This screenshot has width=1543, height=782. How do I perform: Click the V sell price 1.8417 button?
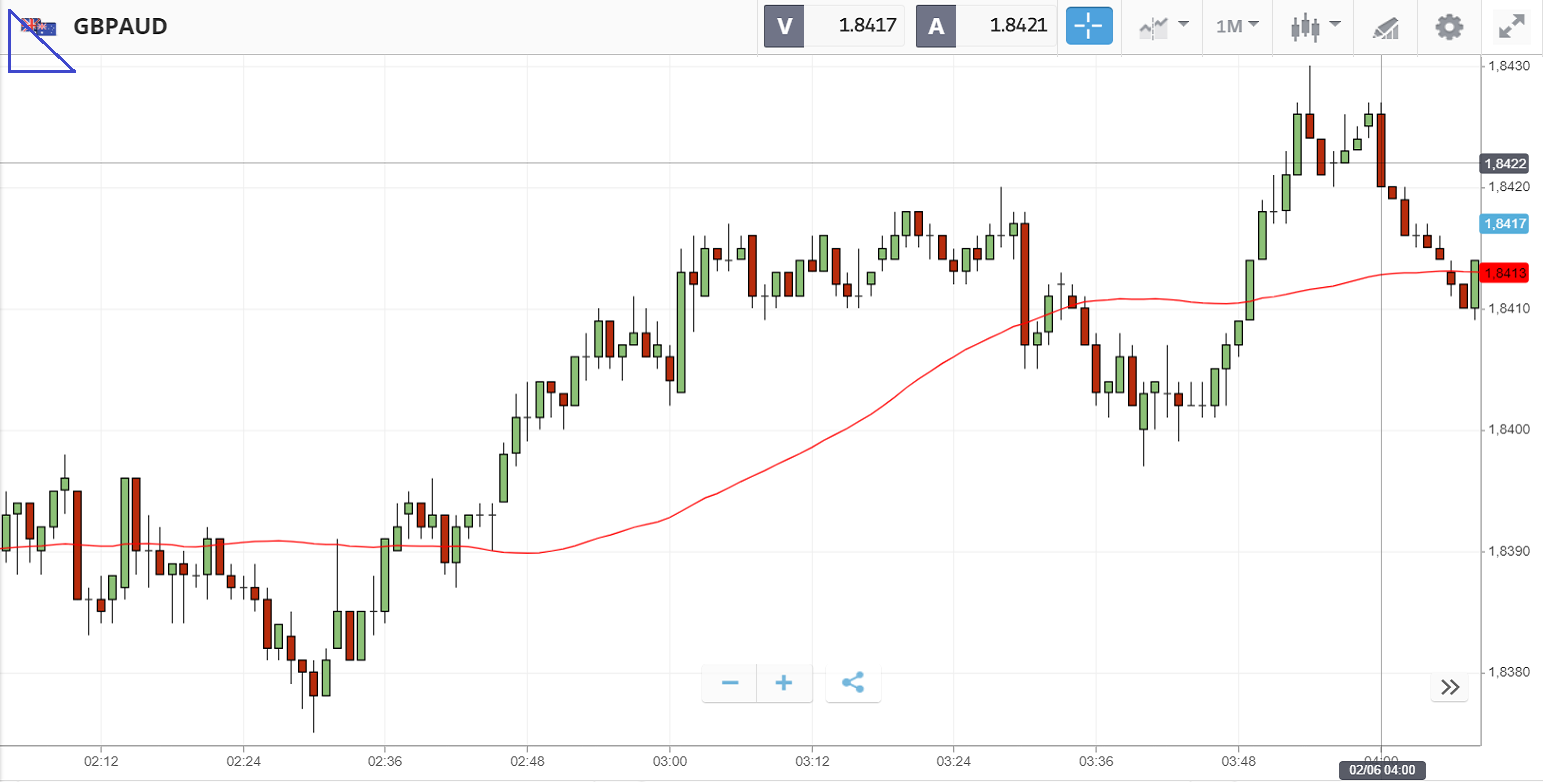click(834, 26)
